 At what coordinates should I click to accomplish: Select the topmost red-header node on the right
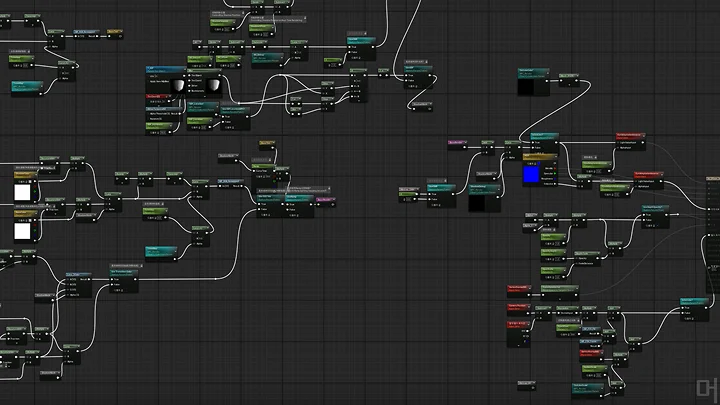pos(628,135)
